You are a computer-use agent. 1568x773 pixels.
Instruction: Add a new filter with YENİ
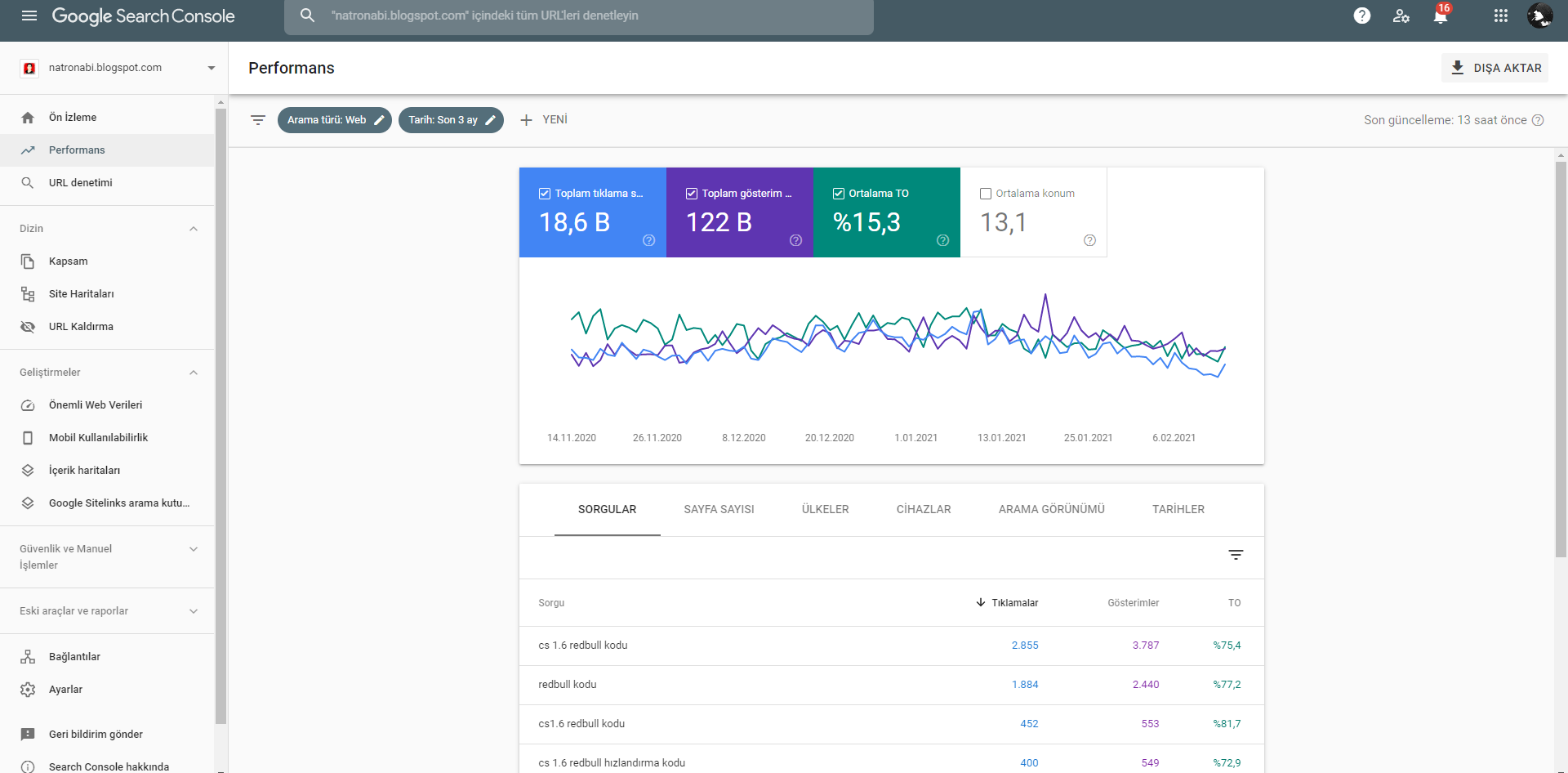(544, 120)
